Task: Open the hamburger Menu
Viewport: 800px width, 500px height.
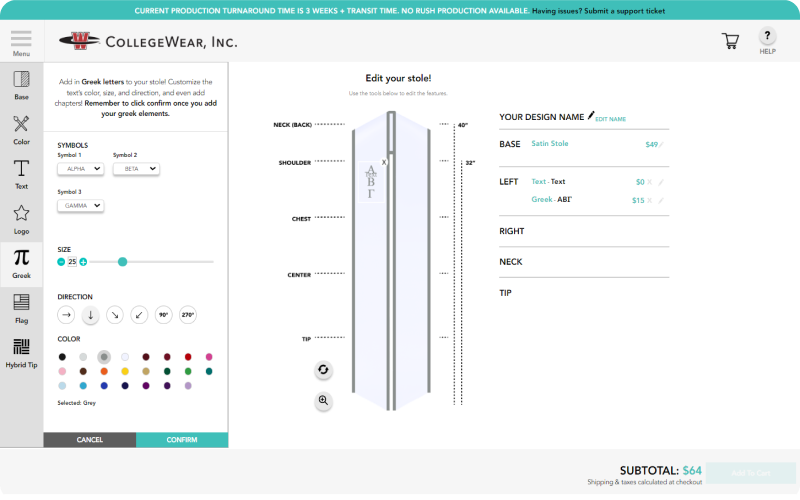Action: 21,43
